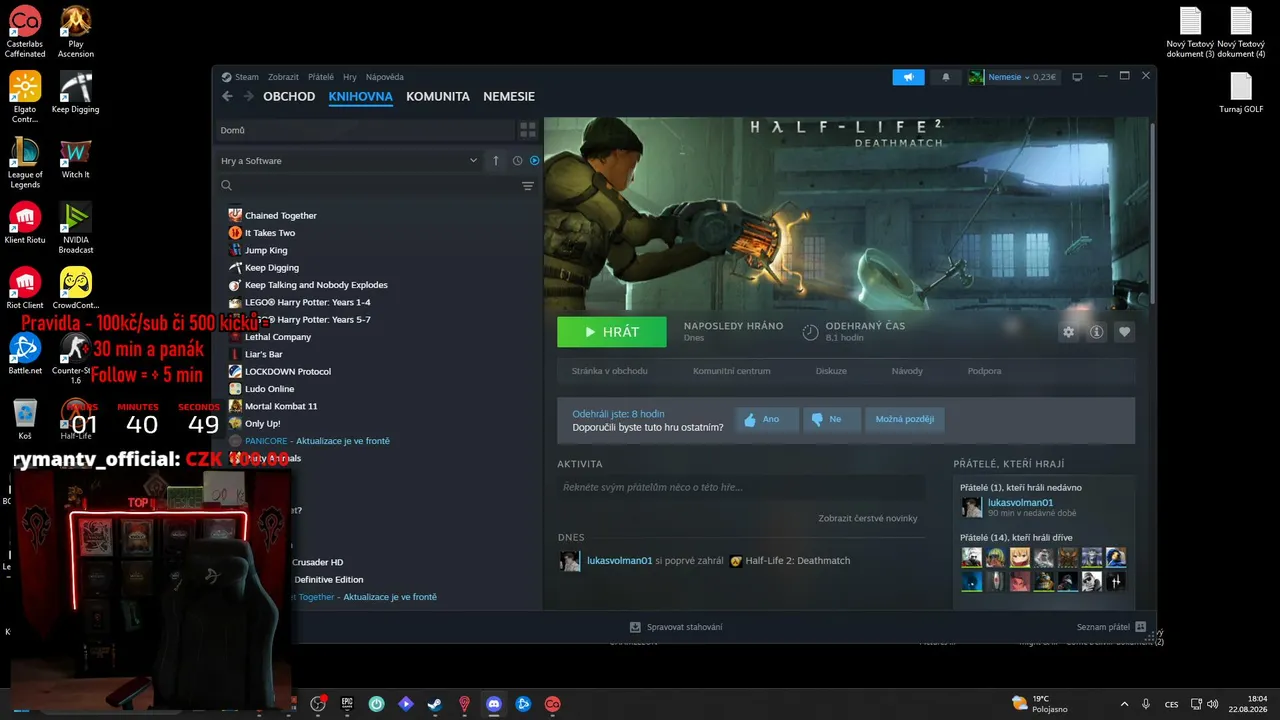Open the Podpora link
1280x720 pixels.
click(984, 371)
